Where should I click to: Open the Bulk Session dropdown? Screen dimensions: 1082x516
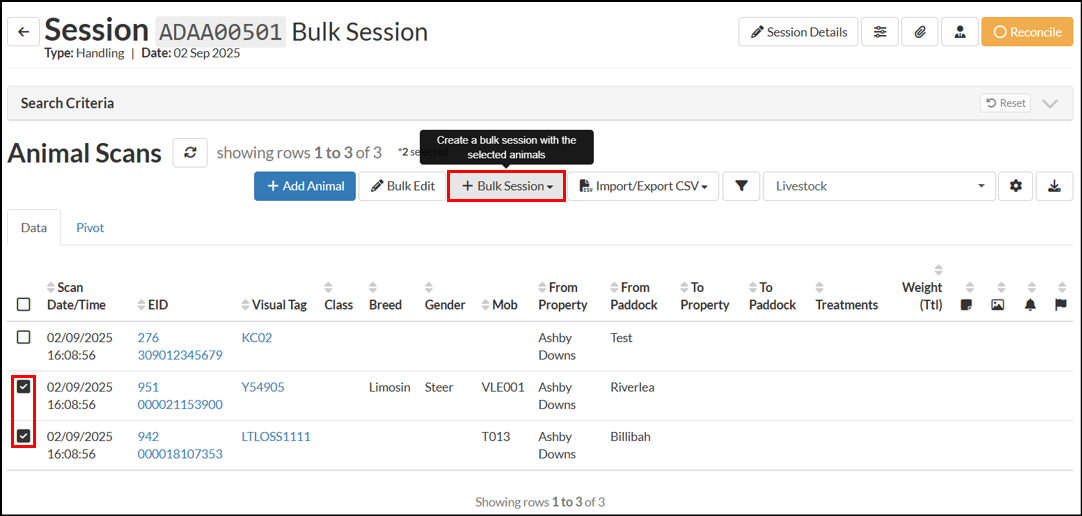[506, 186]
